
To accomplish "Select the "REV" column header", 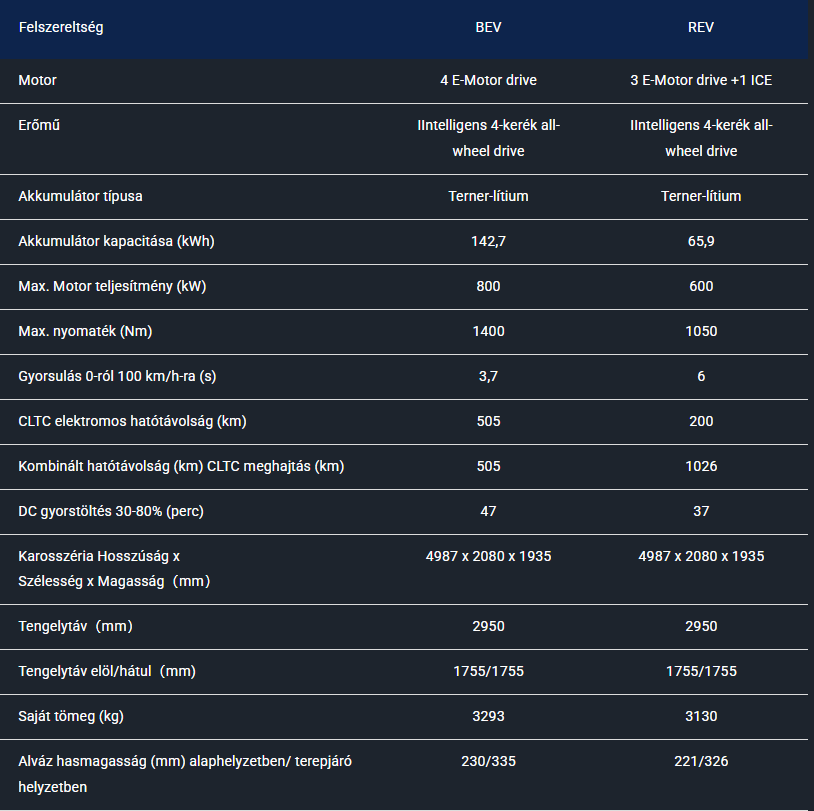I will (701, 28).
